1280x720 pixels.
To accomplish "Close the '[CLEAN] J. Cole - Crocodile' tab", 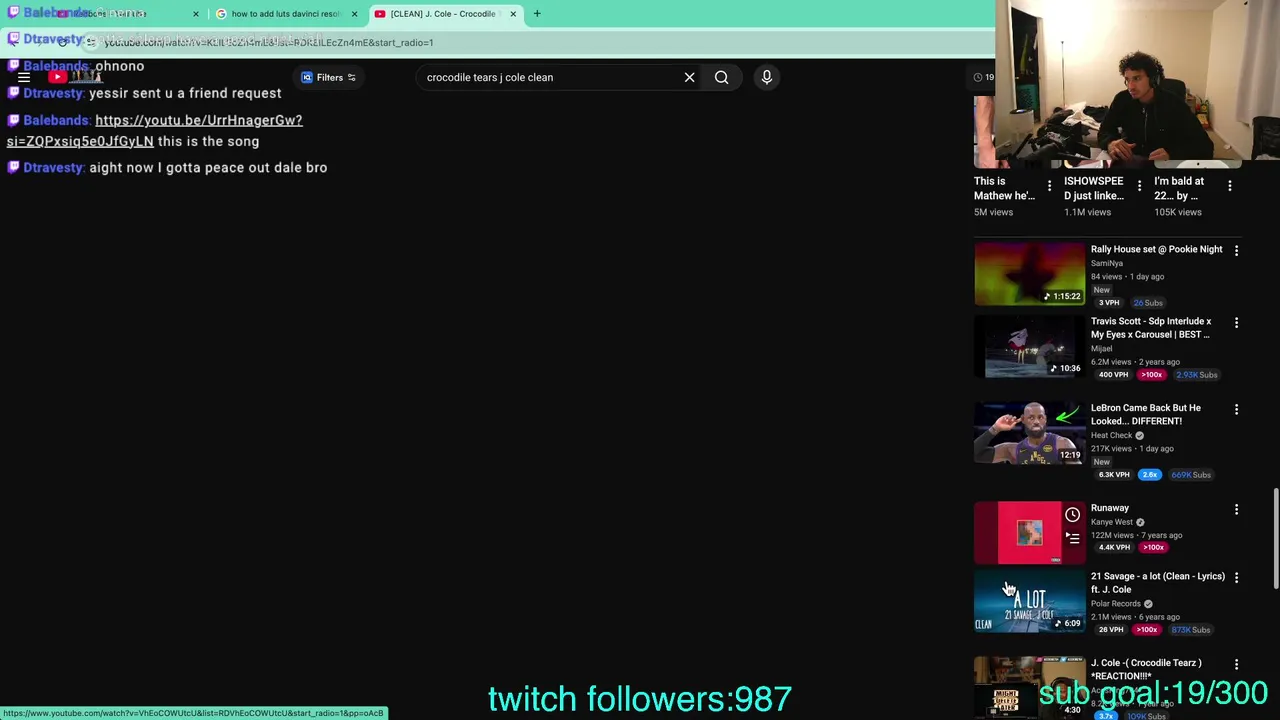I will (x=513, y=14).
